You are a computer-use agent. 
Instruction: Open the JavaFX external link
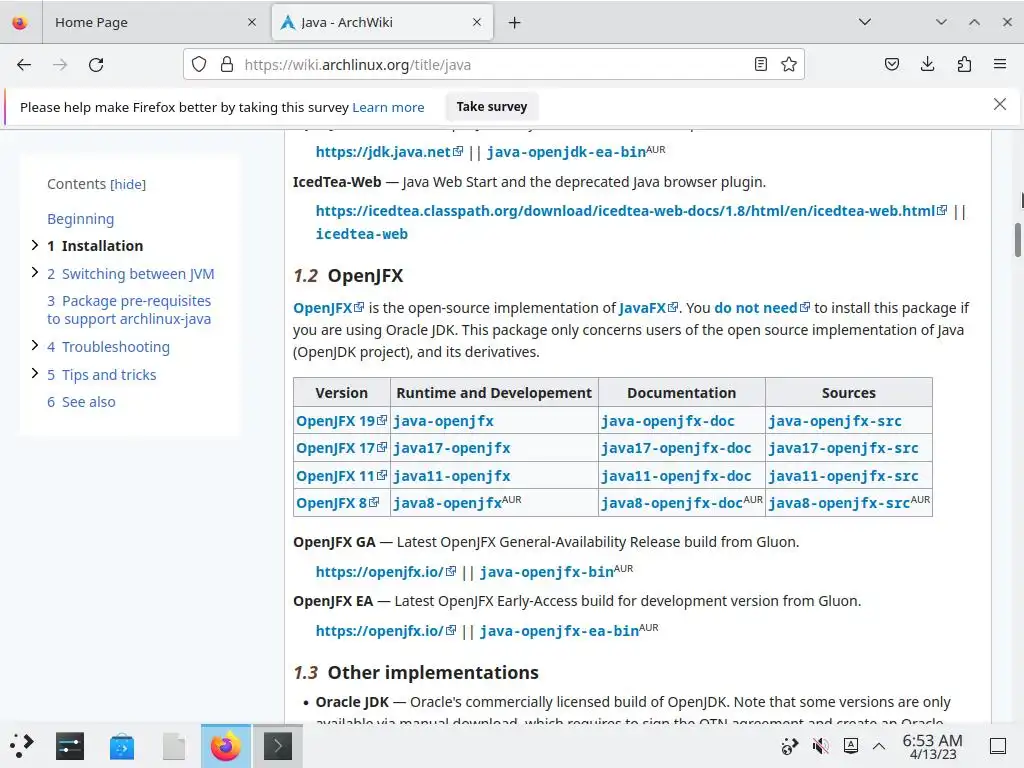click(648, 308)
